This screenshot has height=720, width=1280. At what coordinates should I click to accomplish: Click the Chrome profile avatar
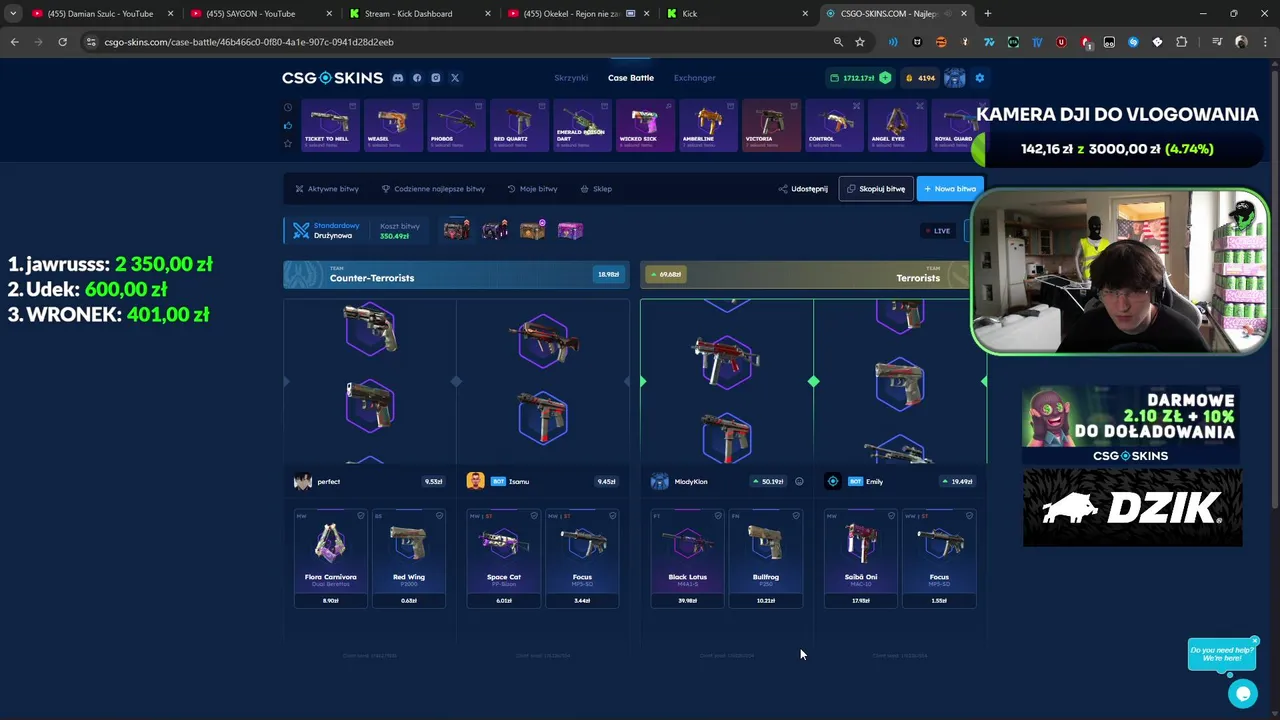1241,42
